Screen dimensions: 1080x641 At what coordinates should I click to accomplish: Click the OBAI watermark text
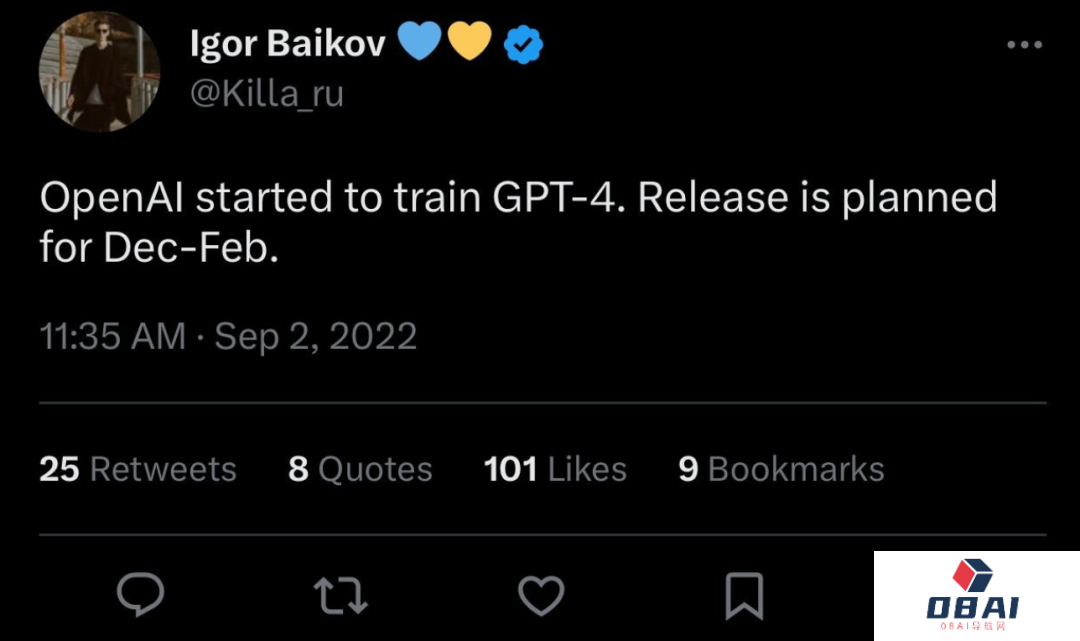click(972, 607)
